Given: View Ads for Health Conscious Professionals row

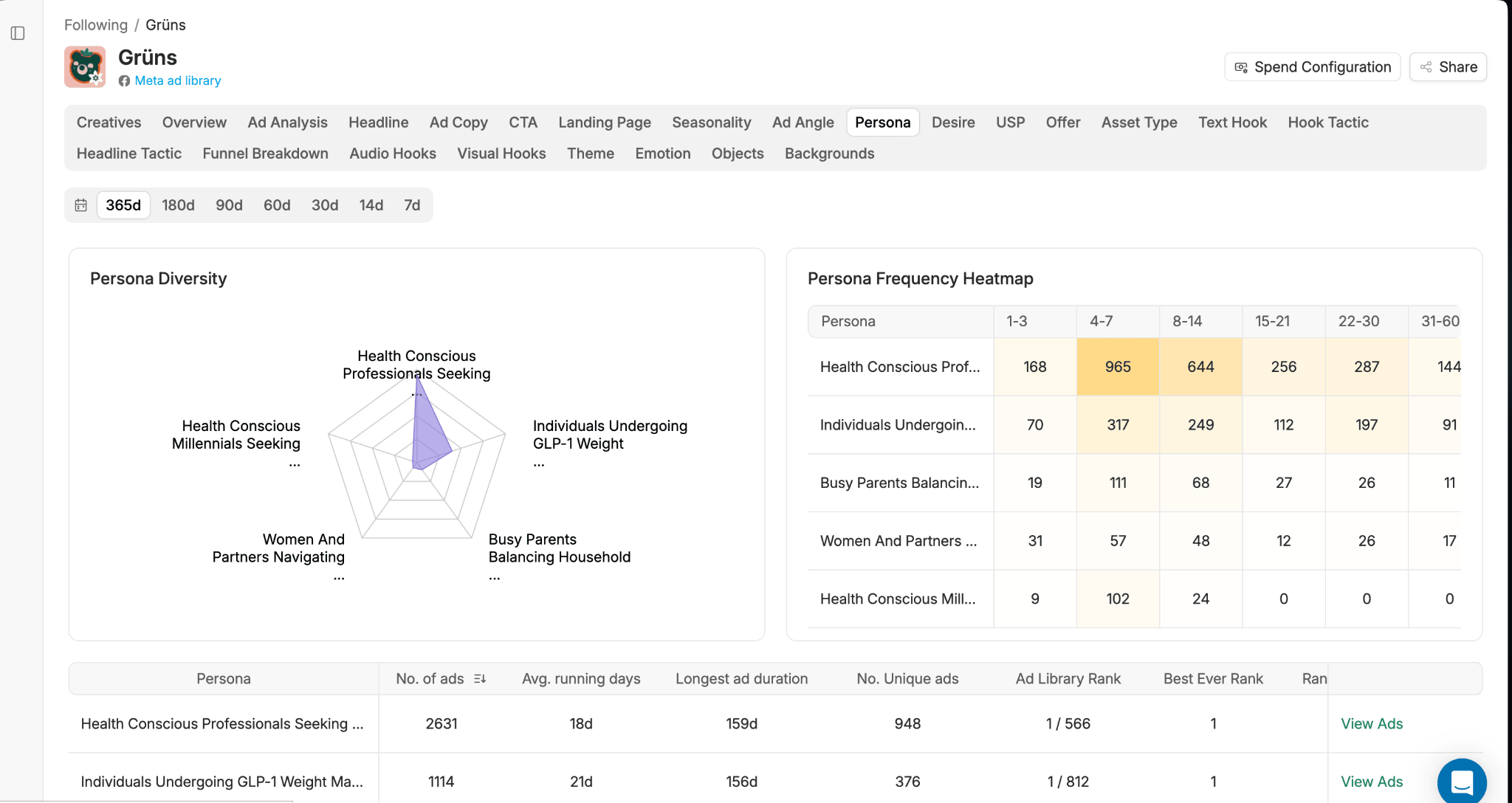Looking at the screenshot, I should pos(1372,724).
